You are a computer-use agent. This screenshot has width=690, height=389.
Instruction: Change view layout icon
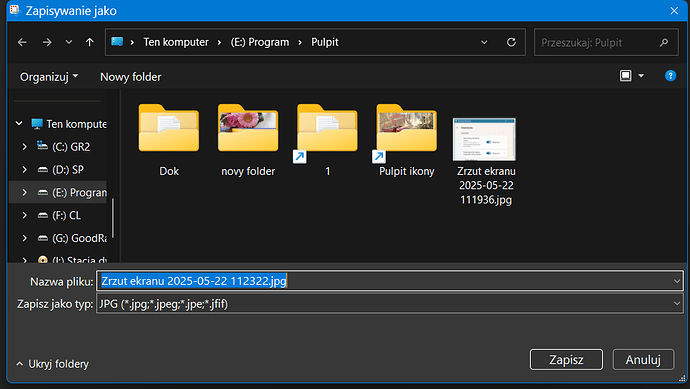(625, 76)
